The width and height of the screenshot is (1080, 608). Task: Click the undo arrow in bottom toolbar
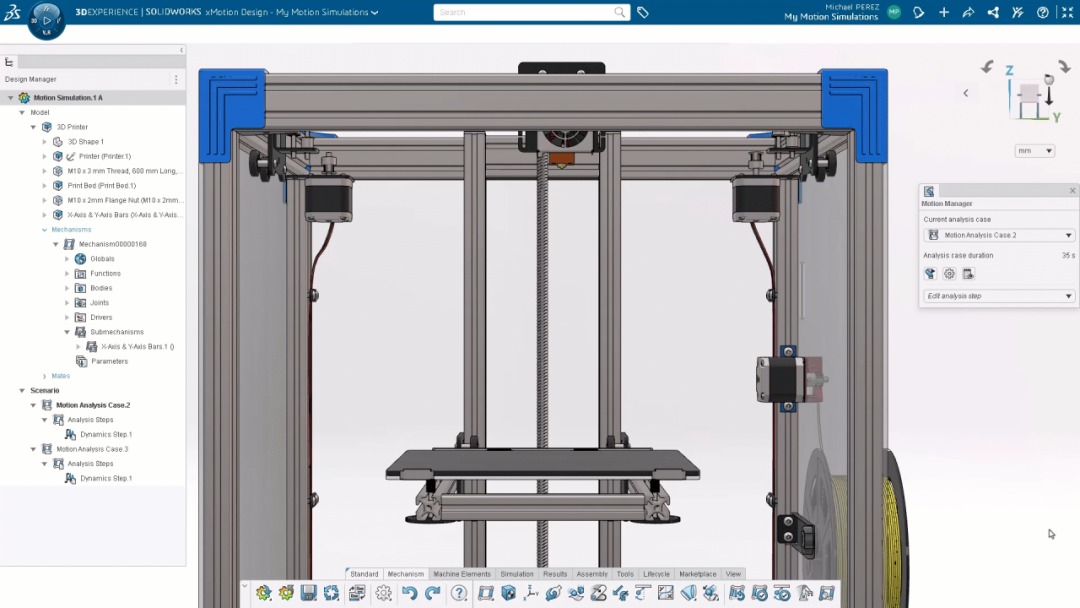point(409,593)
